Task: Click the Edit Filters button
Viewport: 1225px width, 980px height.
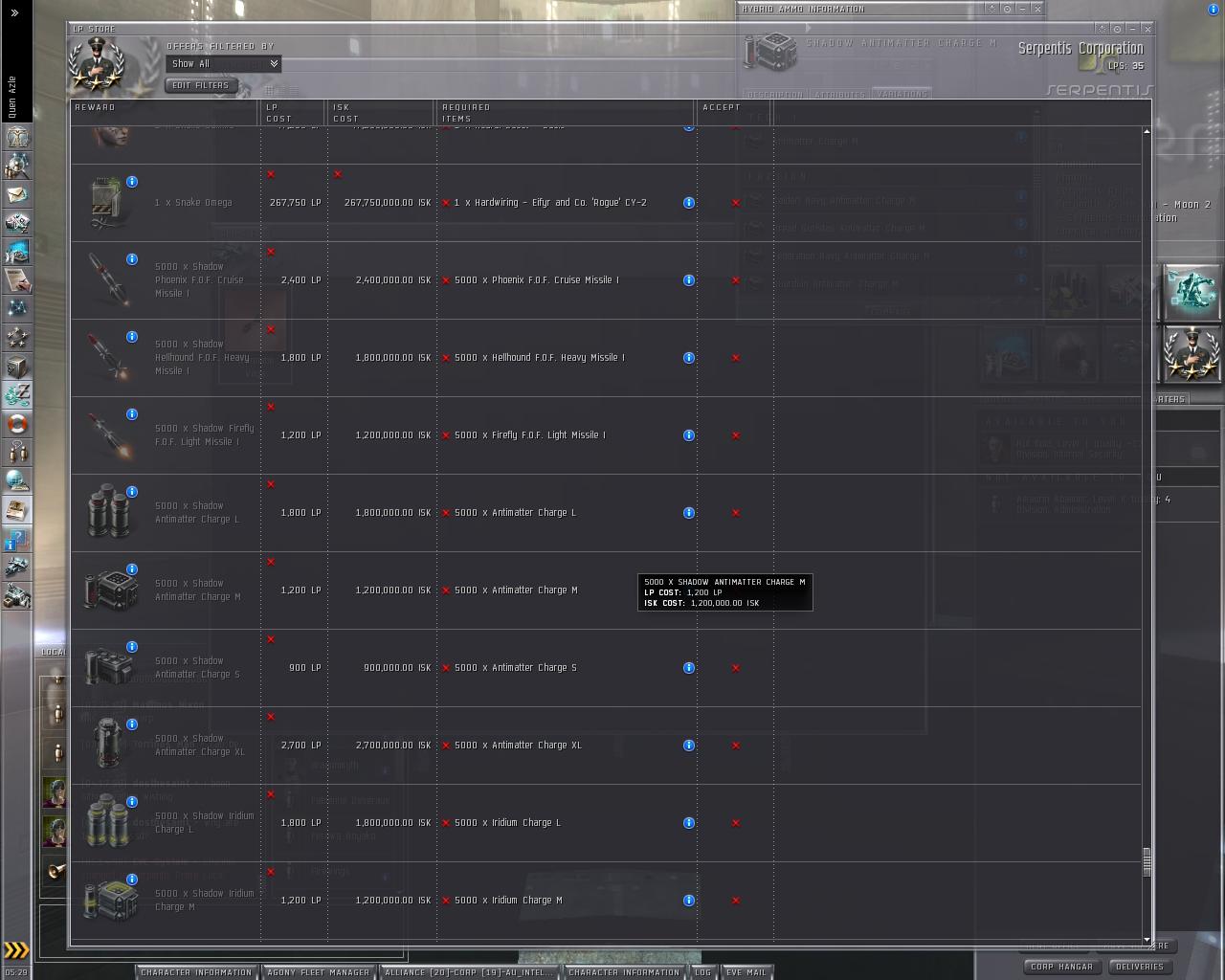Action: click(199, 85)
